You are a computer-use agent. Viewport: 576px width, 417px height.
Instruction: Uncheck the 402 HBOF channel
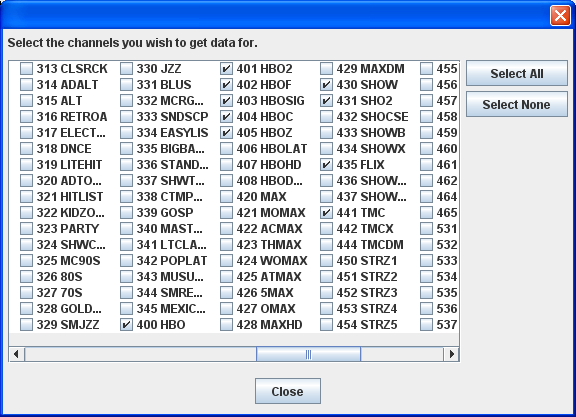click(x=226, y=85)
